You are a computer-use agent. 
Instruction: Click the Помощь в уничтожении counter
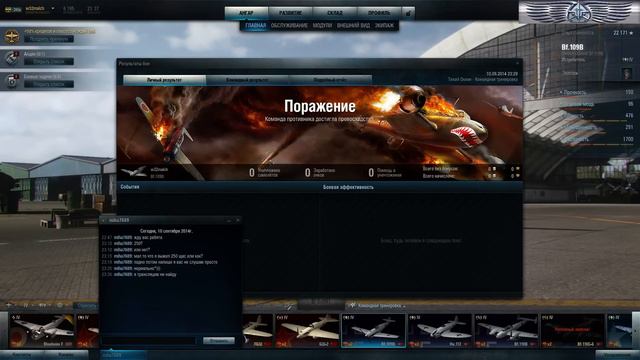pos(385,173)
